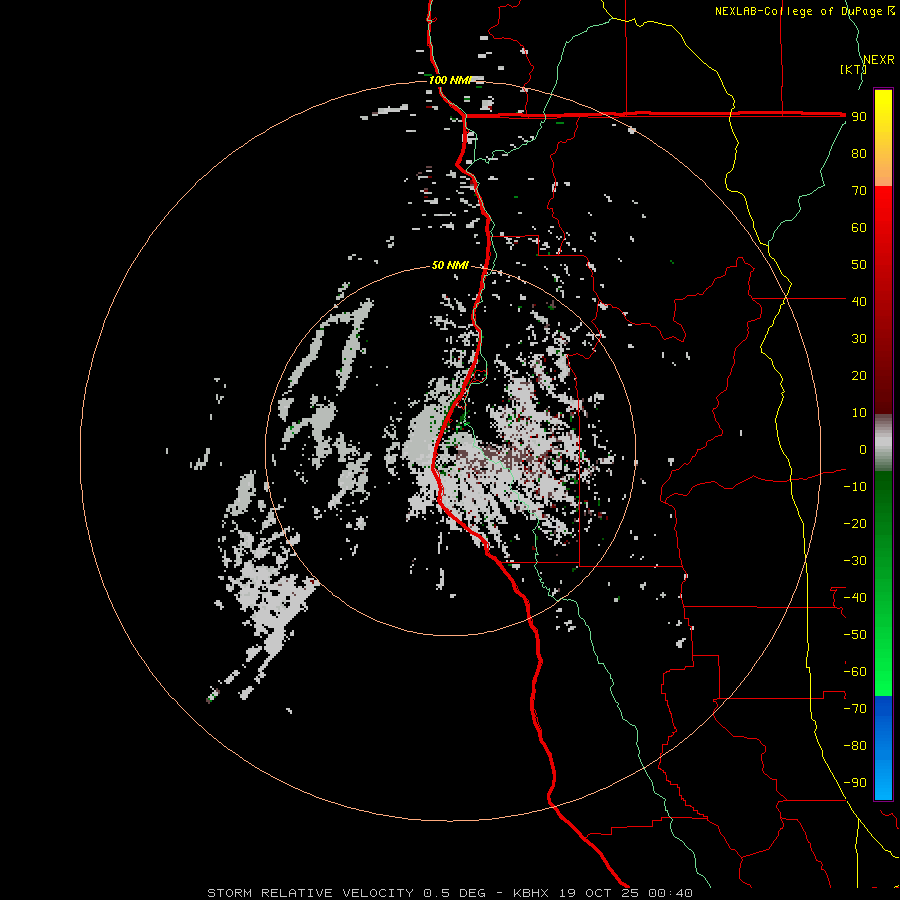Viewport: 900px width, 900px height.
Task: Click the STORM RELATIVE VELOCITY caption text
Action: point(310,893)
